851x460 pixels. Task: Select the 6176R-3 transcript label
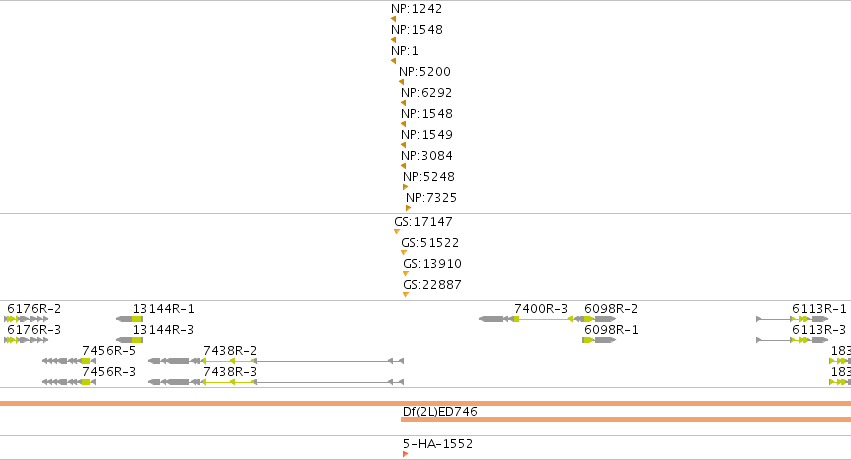click(x=34, y=330)
